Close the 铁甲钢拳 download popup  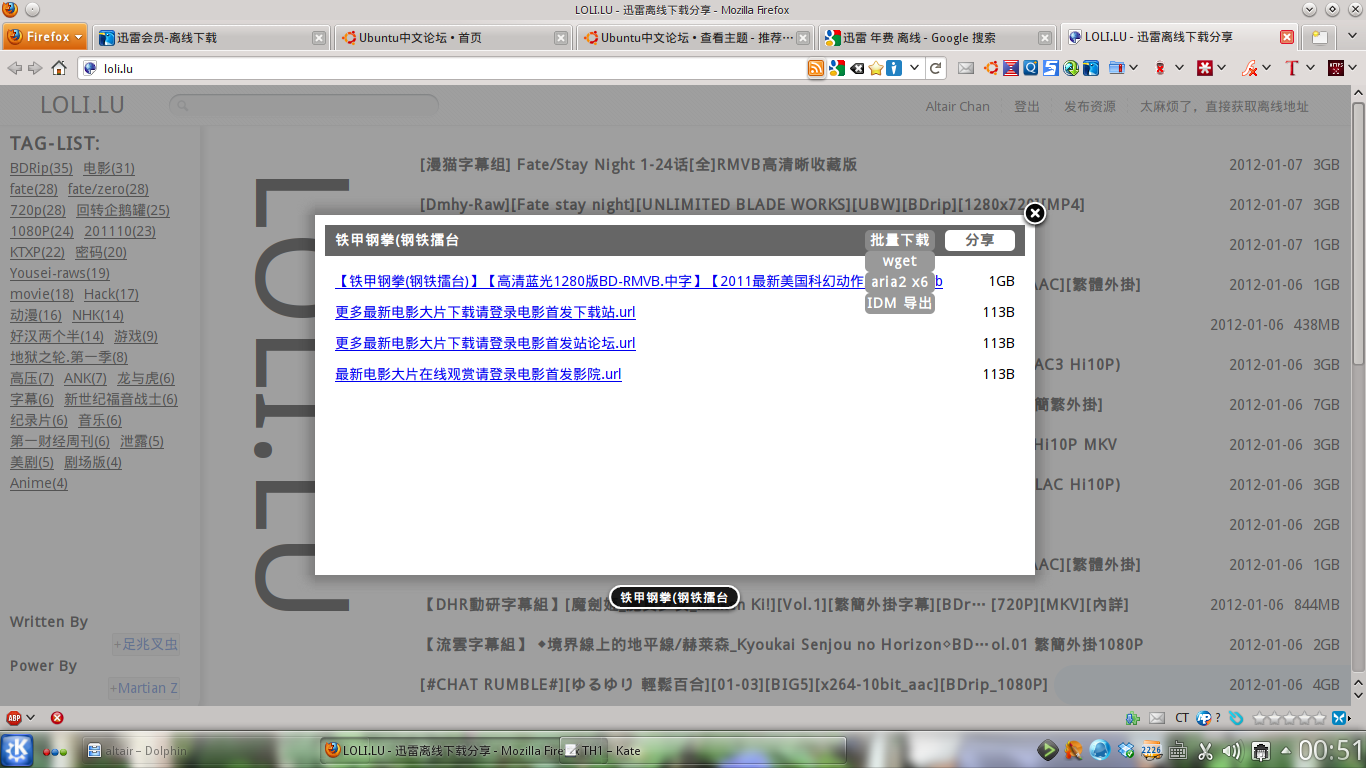pyautogui.click(x=1035, y=213)
